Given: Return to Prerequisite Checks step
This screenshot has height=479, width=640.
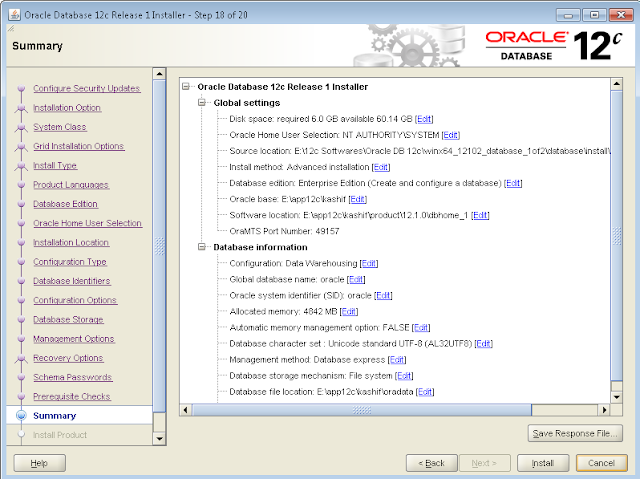Looking at the screenshot, I should click(71, 396).
